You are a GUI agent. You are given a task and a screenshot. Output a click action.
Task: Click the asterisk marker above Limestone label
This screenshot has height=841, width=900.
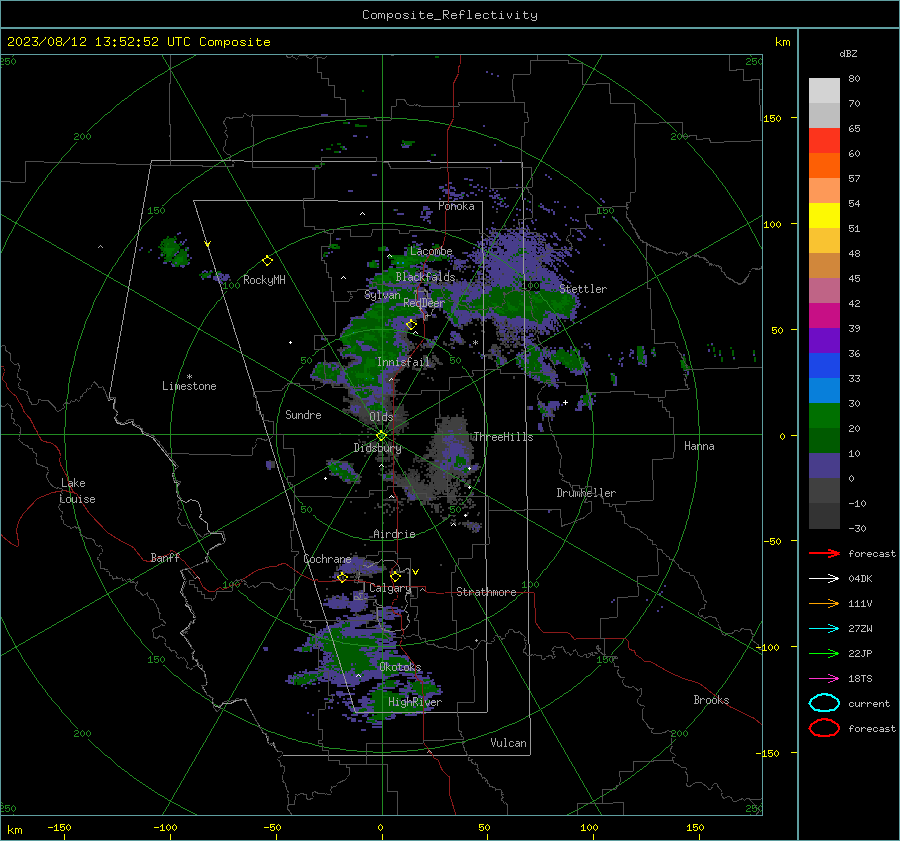[189, 377]
